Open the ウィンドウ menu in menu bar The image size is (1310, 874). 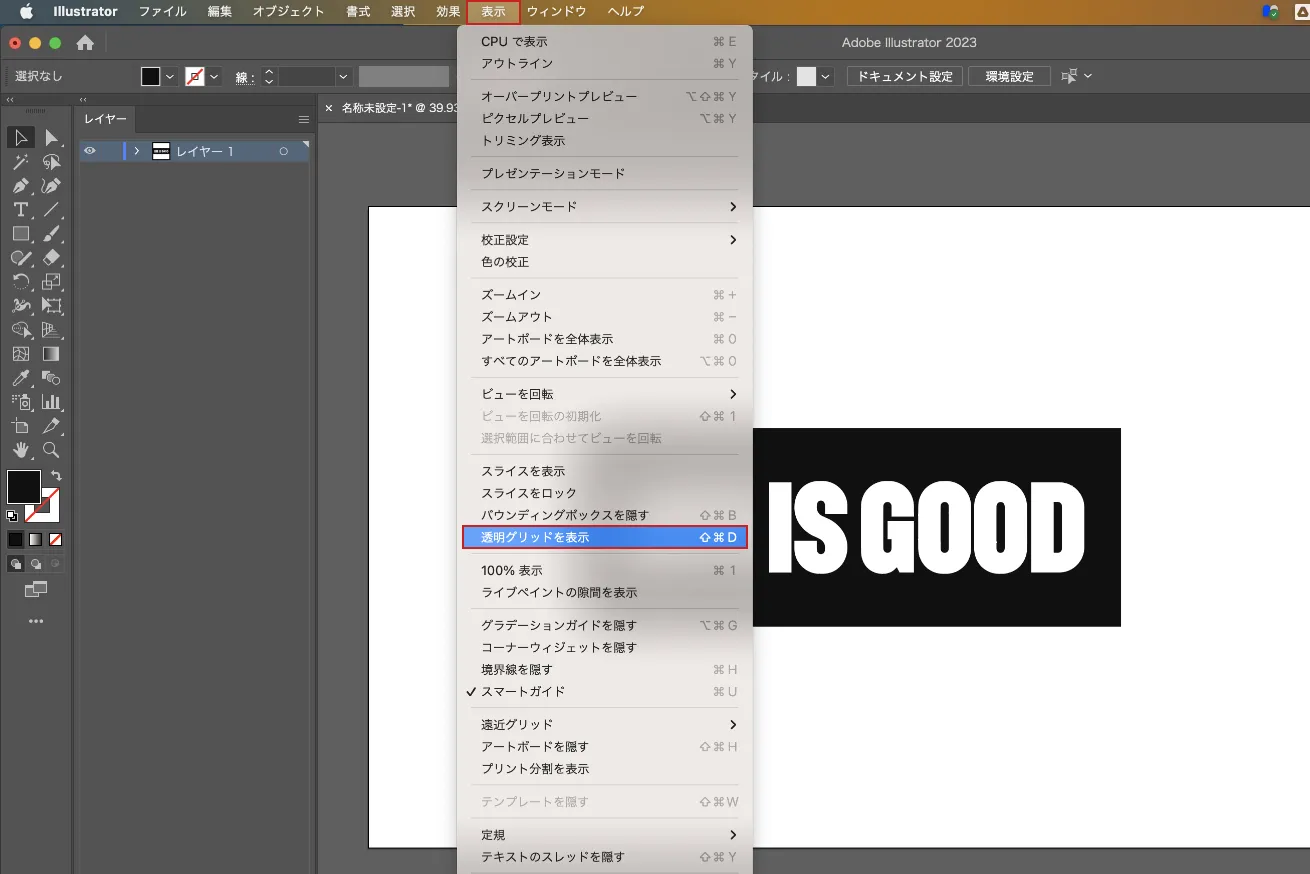click(556, 12)
